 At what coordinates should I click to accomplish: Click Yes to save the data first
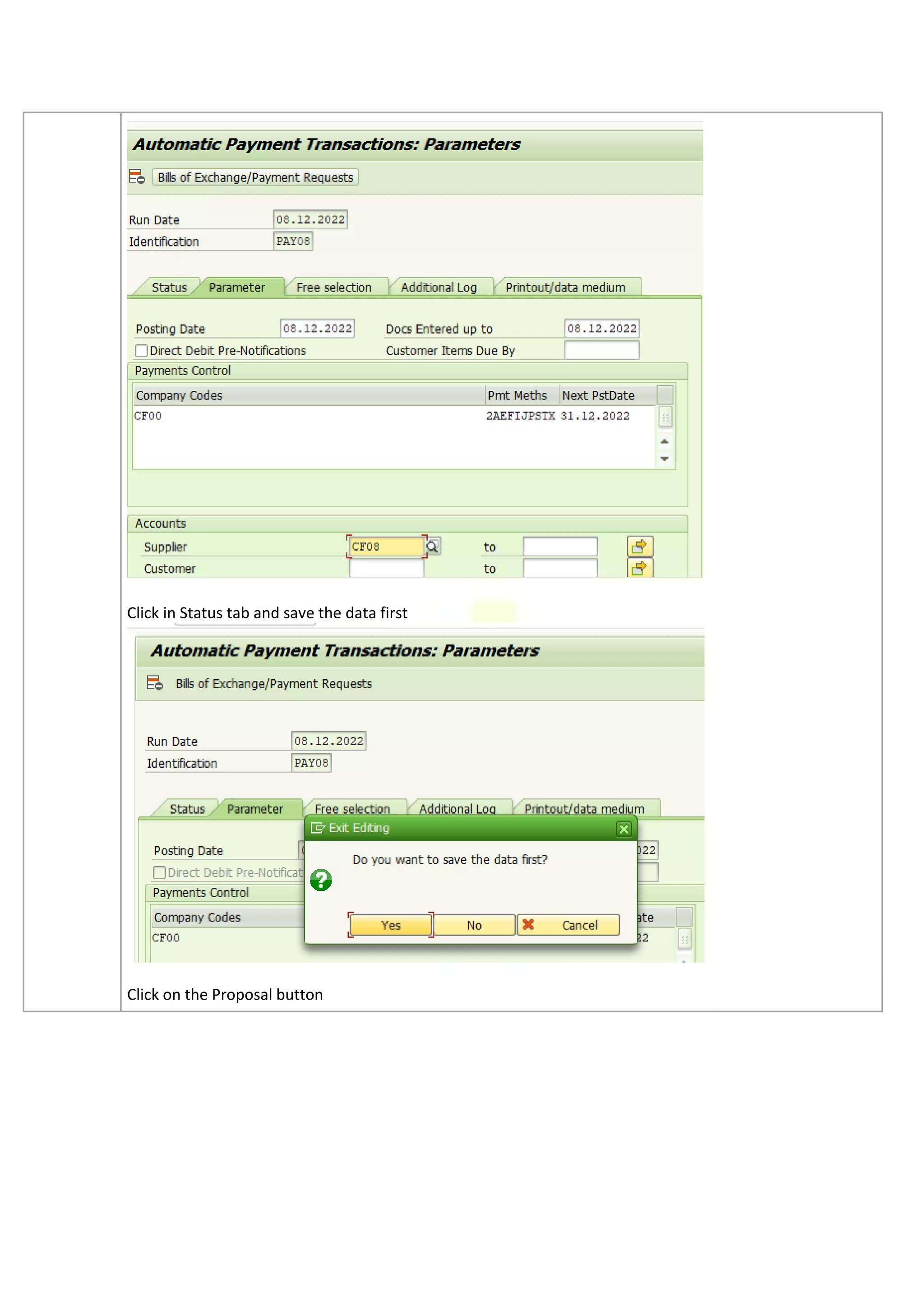point(391,925)
